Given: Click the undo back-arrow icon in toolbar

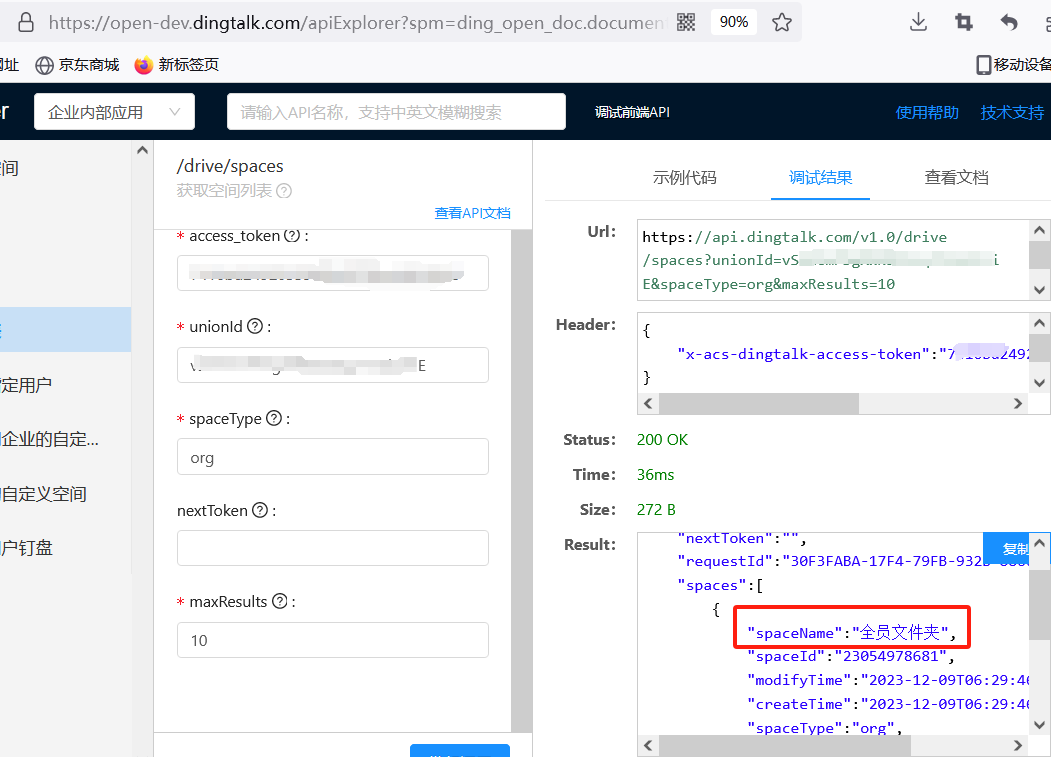Looking at the screenshot, I should [x=1009, y=22].
